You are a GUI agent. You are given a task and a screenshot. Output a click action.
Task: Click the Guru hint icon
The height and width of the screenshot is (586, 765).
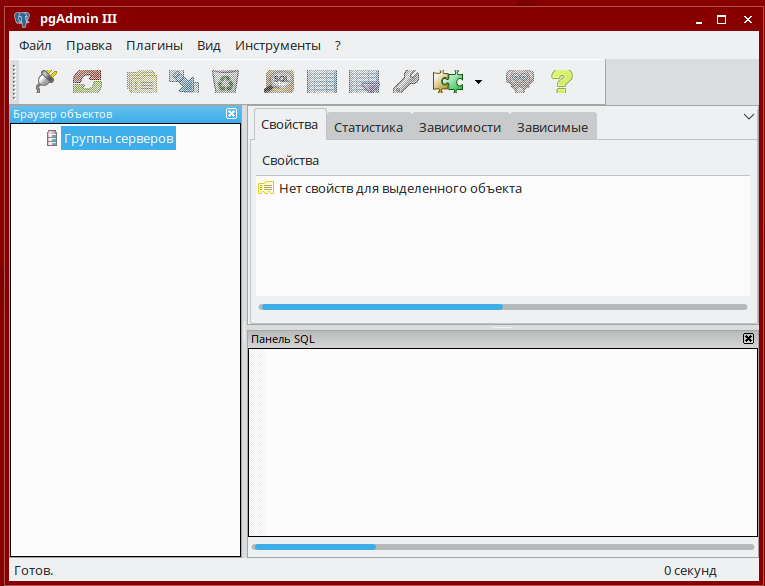click(520, 81)
